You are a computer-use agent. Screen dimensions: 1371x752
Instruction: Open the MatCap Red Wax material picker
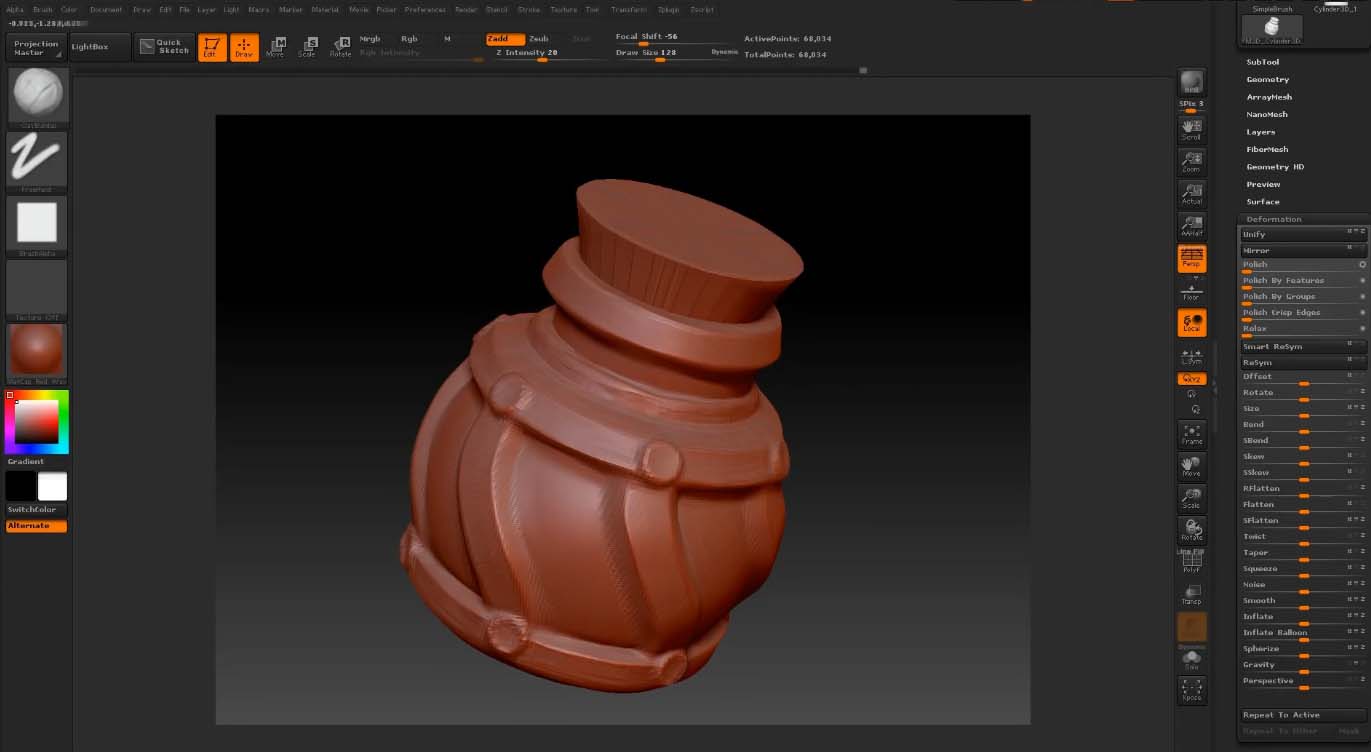tap(37, 354)
